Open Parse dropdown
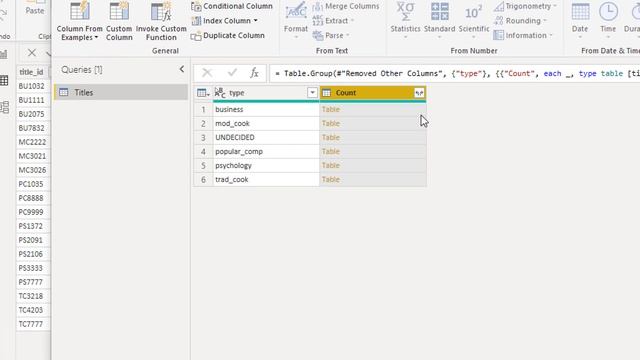640x360 pixels. 331,36
